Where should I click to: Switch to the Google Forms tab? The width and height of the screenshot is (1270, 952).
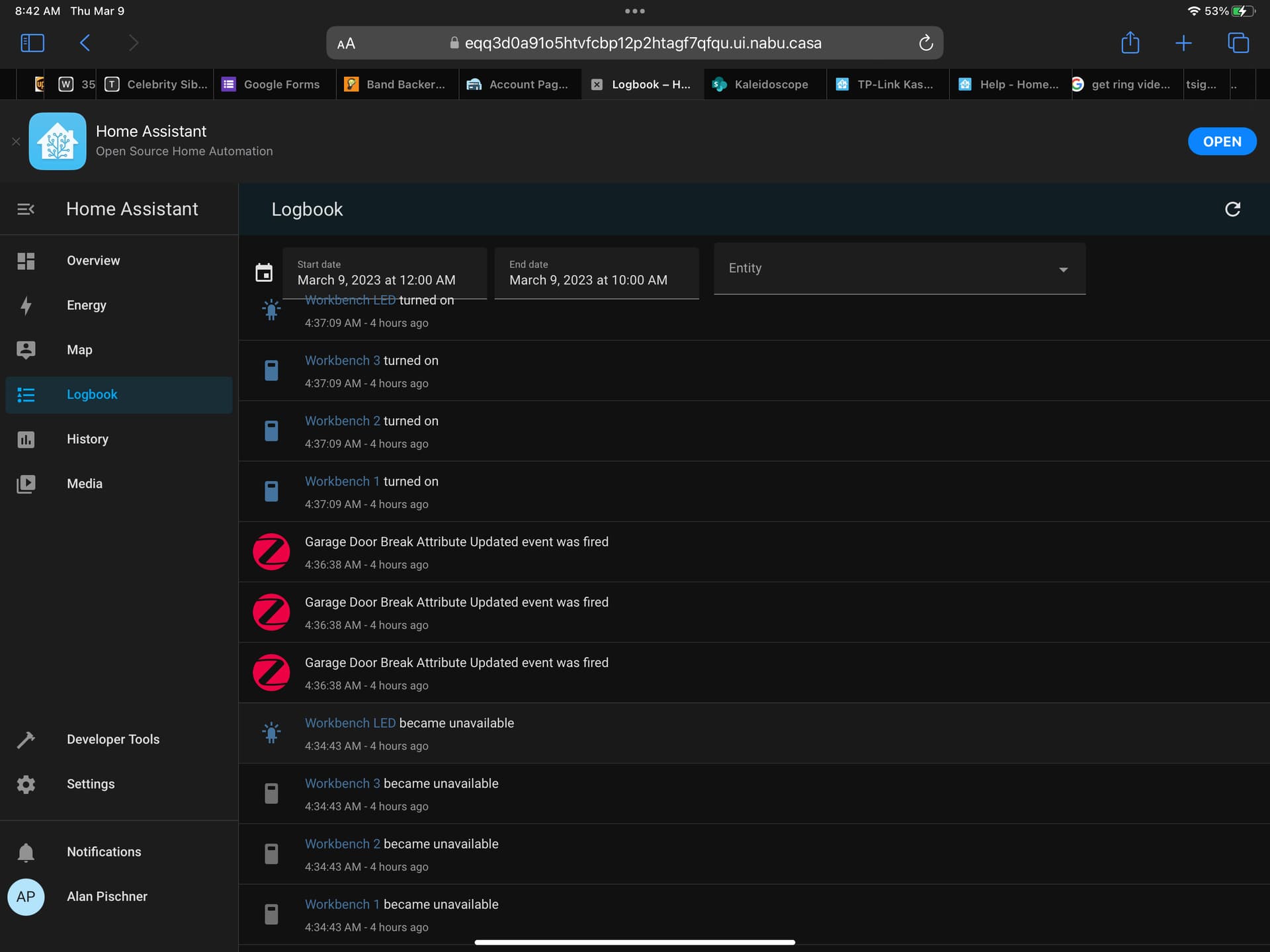274,84
